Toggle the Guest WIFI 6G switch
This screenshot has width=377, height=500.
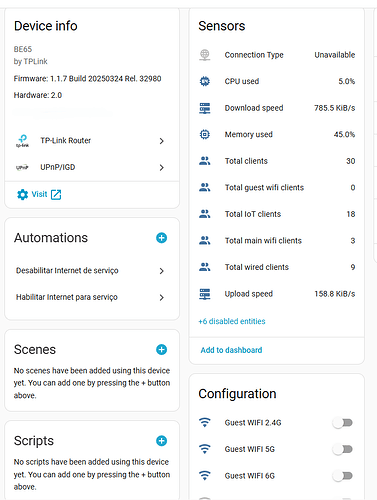343,476
